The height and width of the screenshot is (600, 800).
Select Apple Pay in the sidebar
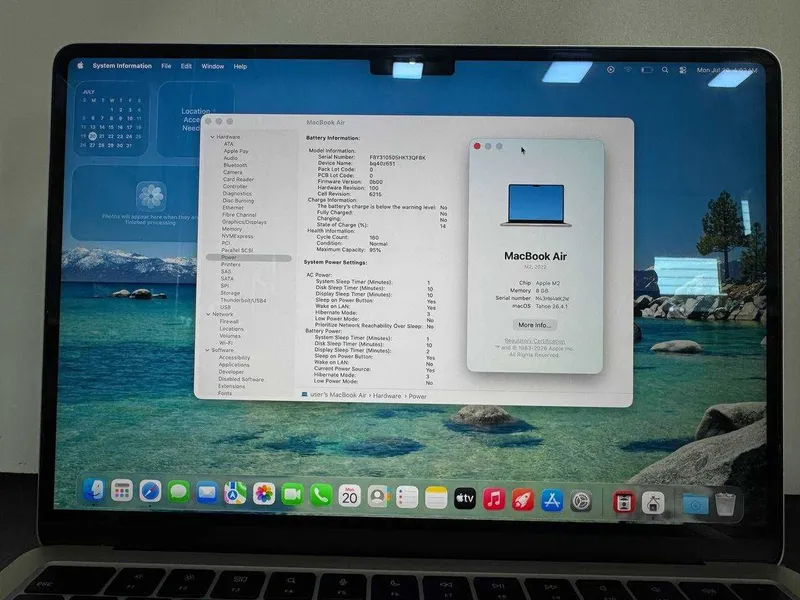point(236,151)
